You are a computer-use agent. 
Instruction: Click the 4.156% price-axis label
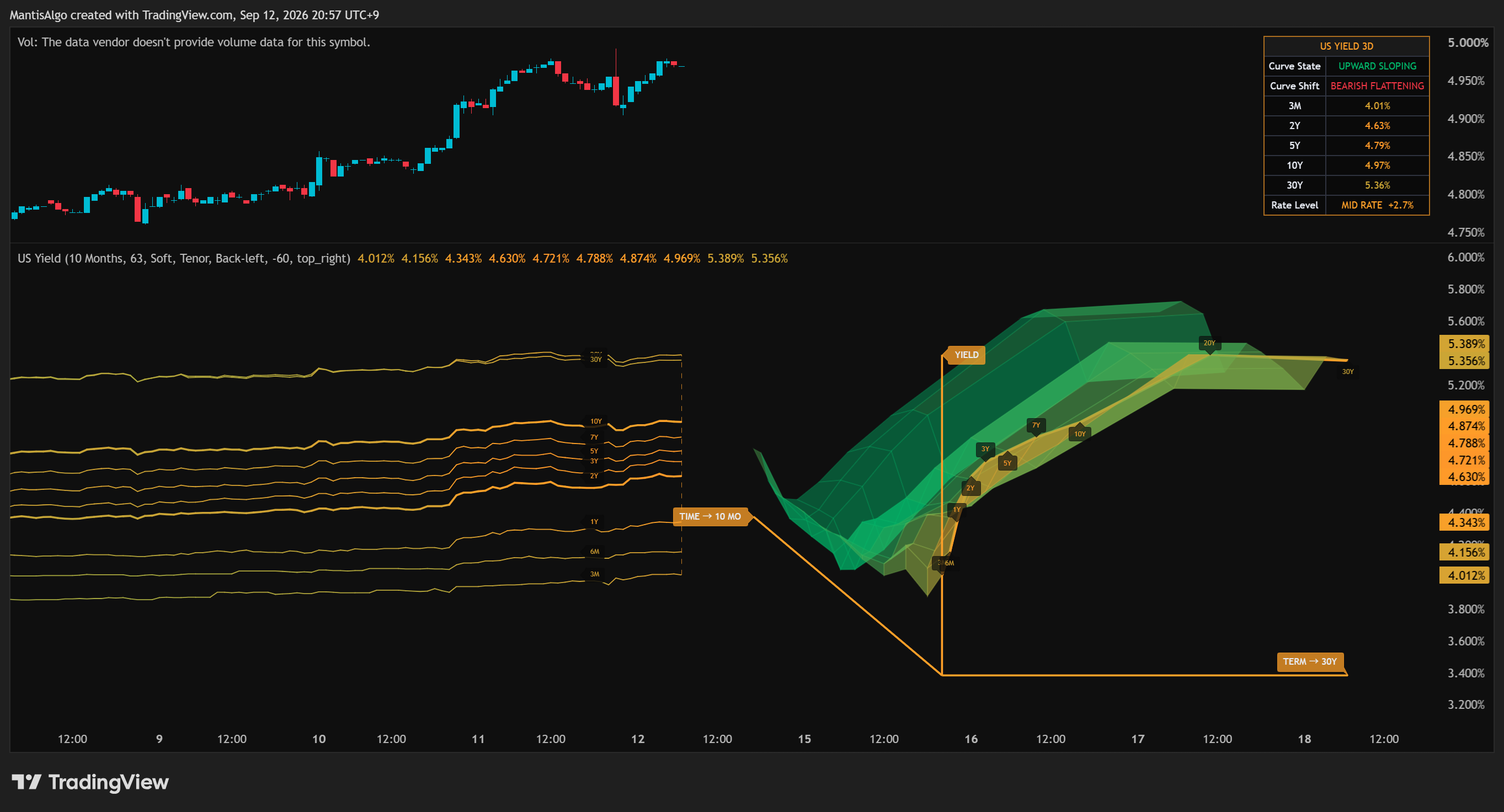click(x=1465, y=552)
